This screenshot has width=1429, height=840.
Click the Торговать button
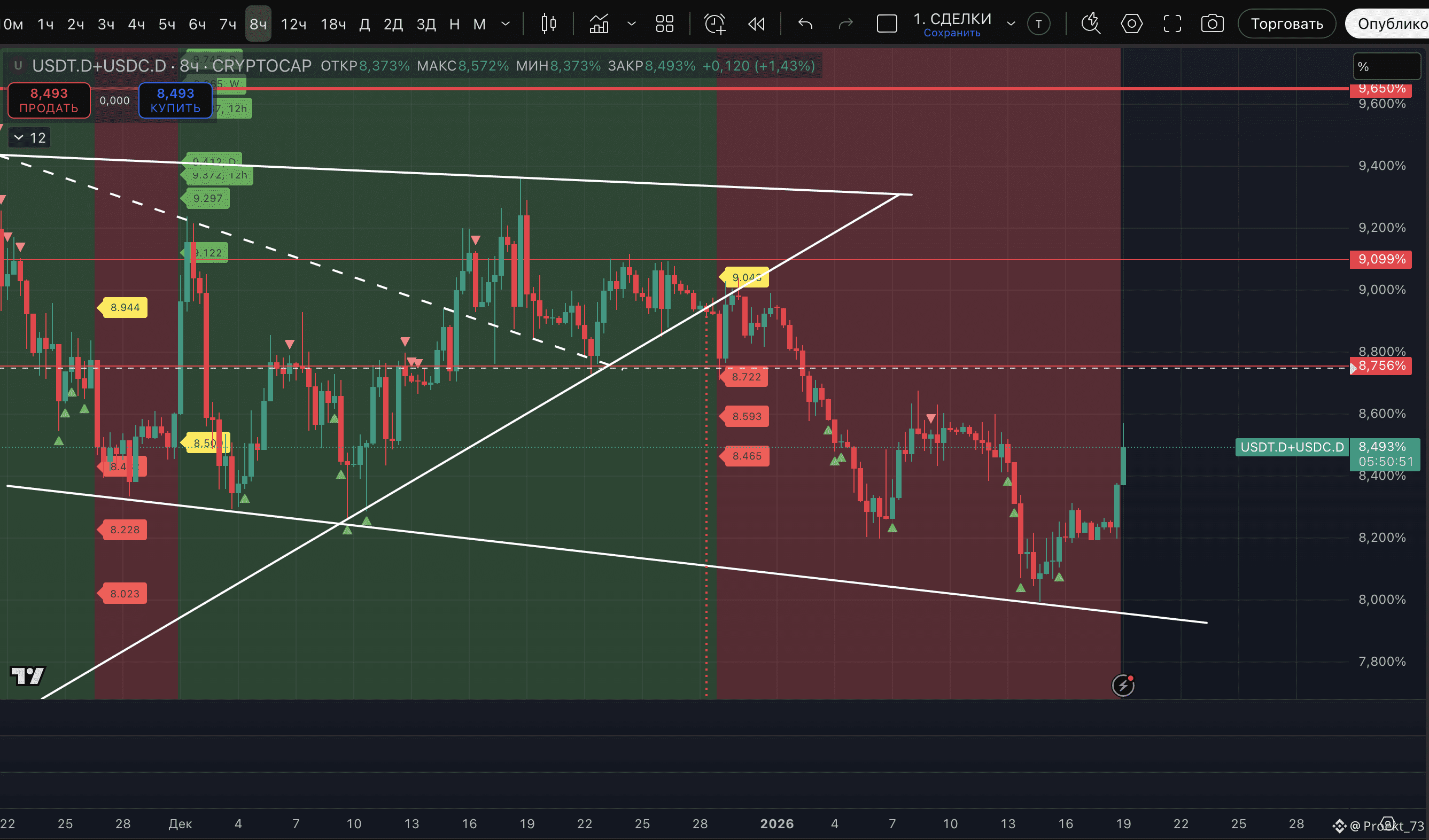point(1287,24)
